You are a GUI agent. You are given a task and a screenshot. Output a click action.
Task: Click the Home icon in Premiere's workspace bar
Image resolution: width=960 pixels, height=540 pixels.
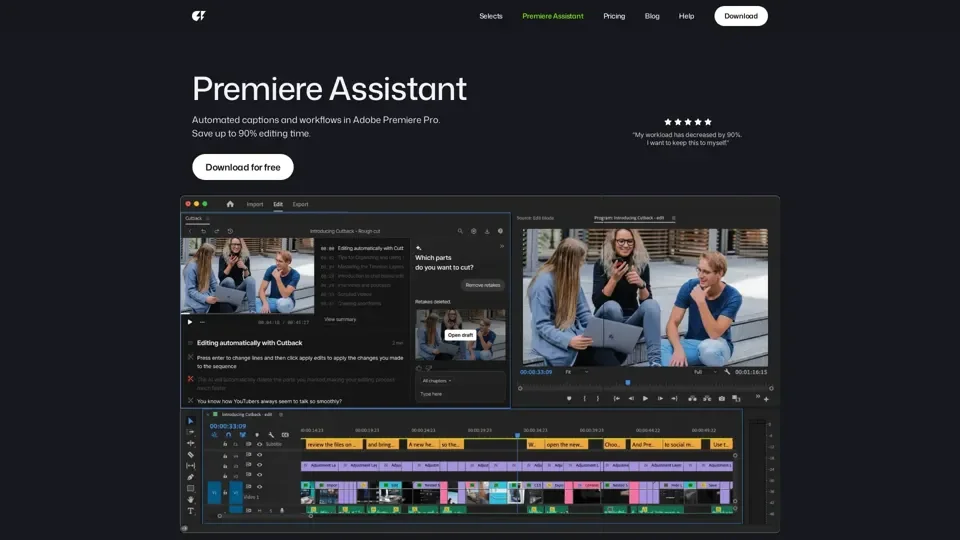[230, 204]
